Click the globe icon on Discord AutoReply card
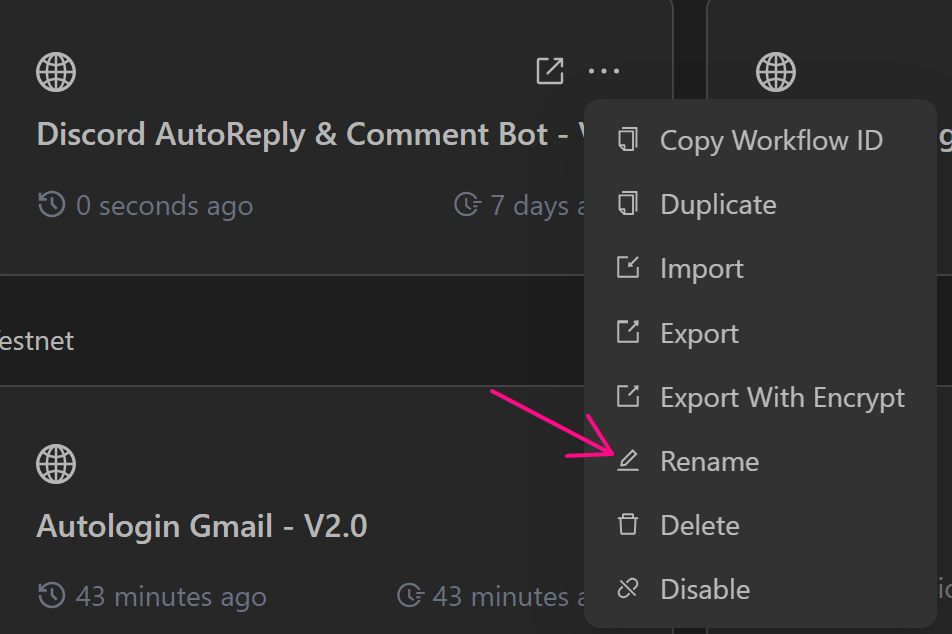This screenshot has width=952, height=634. [56, 72]
